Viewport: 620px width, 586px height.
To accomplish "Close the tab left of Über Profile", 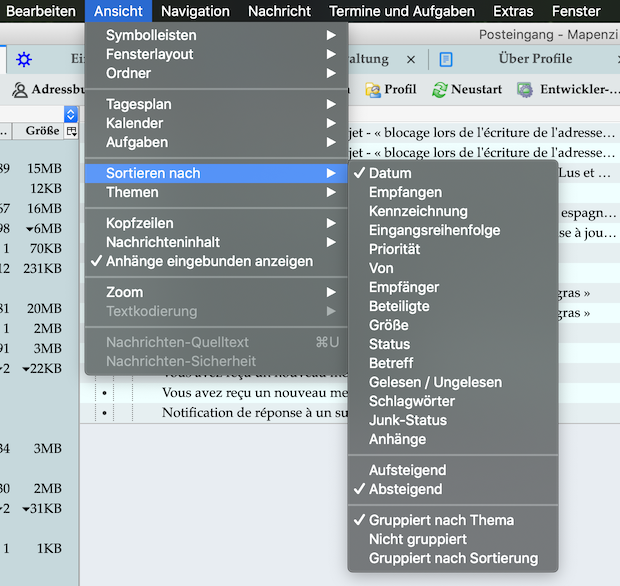I will [411, 60].
